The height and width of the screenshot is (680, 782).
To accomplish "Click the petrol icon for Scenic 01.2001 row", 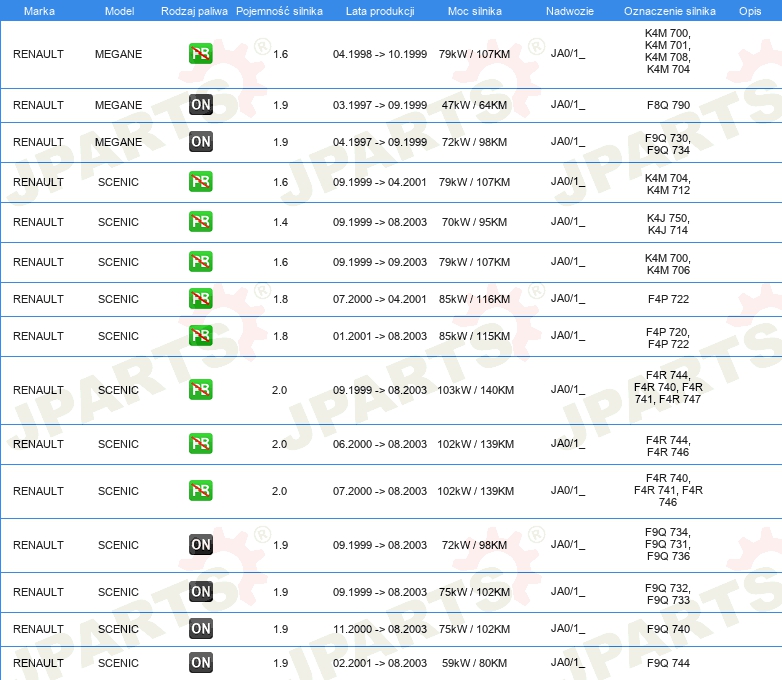I will click(200, 336).
